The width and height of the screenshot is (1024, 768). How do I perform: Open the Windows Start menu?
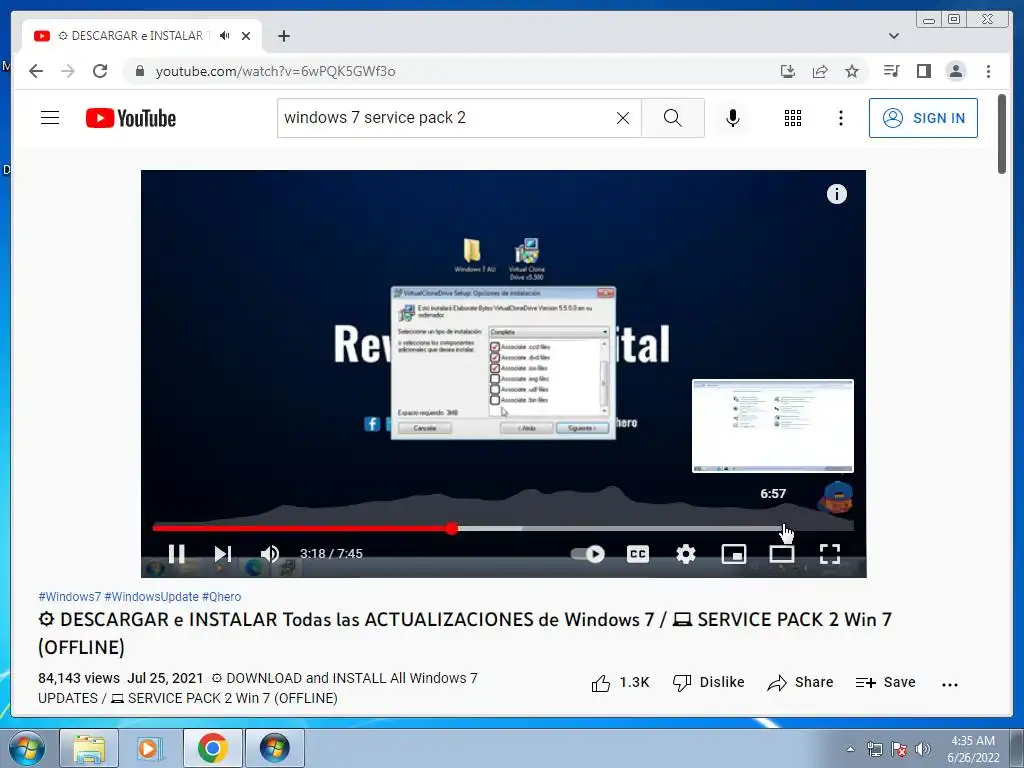pyautogui.click(x=27, y=748)
